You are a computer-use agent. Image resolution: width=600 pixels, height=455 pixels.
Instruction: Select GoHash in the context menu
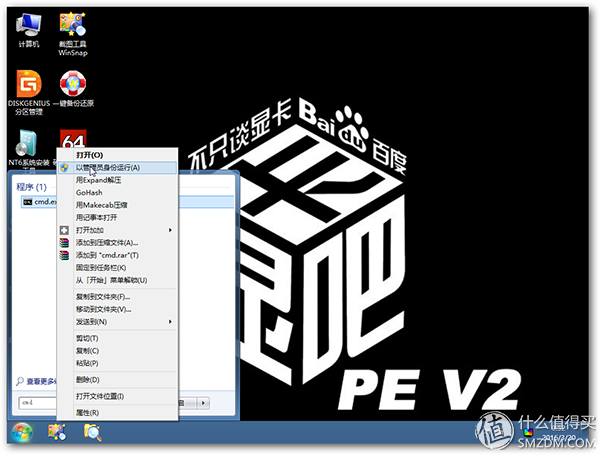point(117,192)
